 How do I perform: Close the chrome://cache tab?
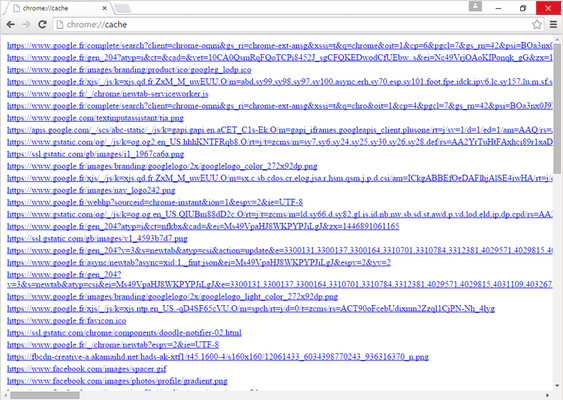104,8
